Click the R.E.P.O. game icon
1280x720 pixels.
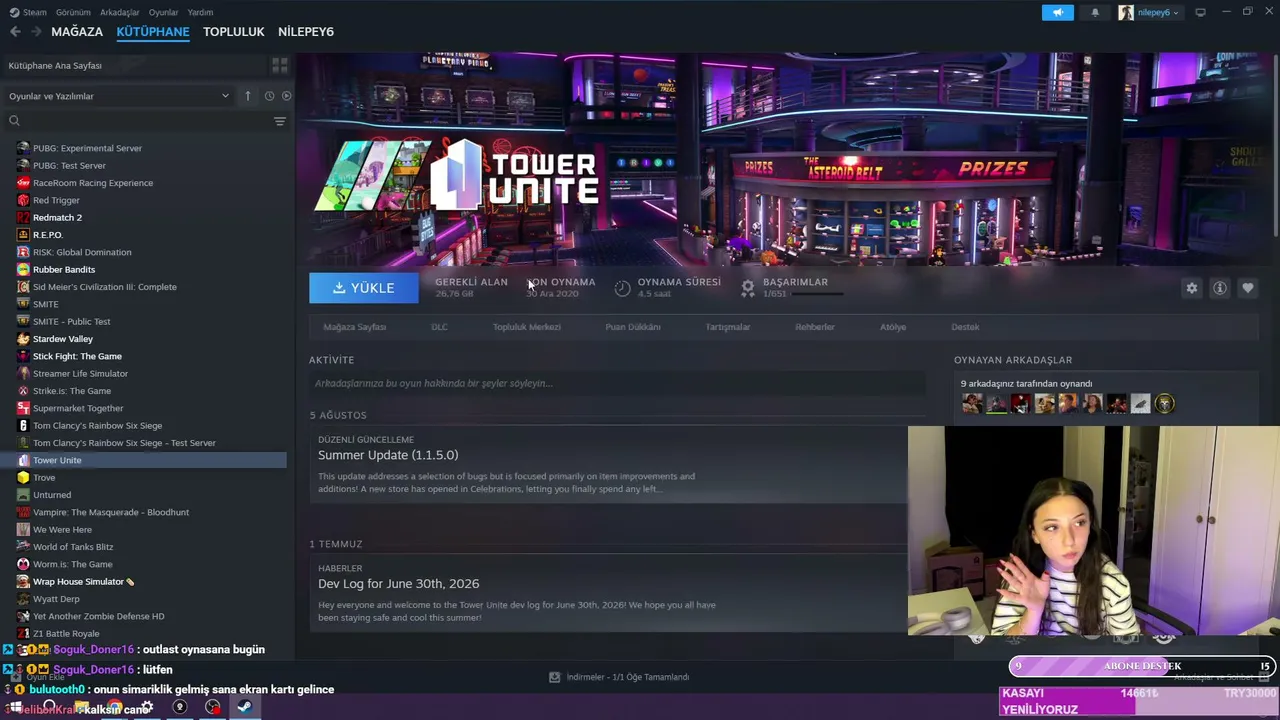click(23, 235)
